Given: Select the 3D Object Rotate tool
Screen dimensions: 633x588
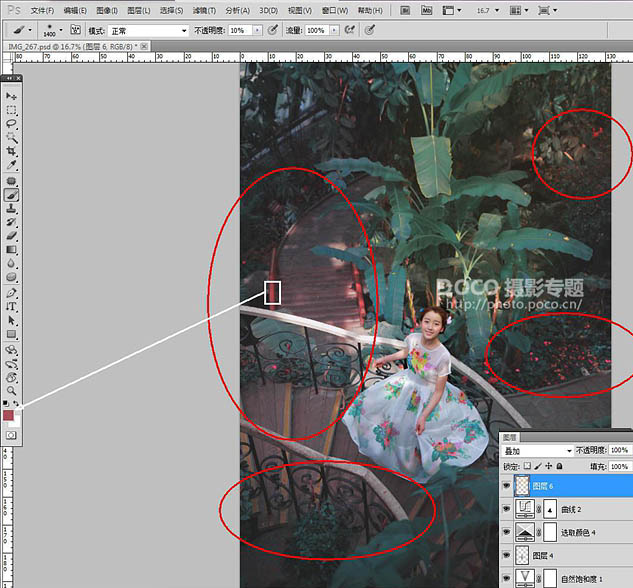Looking at the screenshot, I should tap(11, 349).
